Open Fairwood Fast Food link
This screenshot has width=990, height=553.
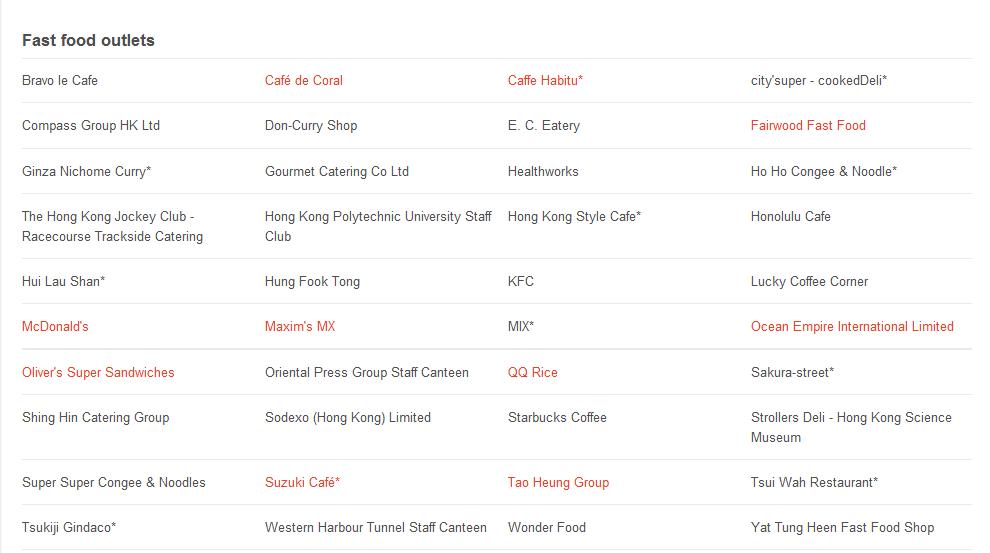[808, 126]
